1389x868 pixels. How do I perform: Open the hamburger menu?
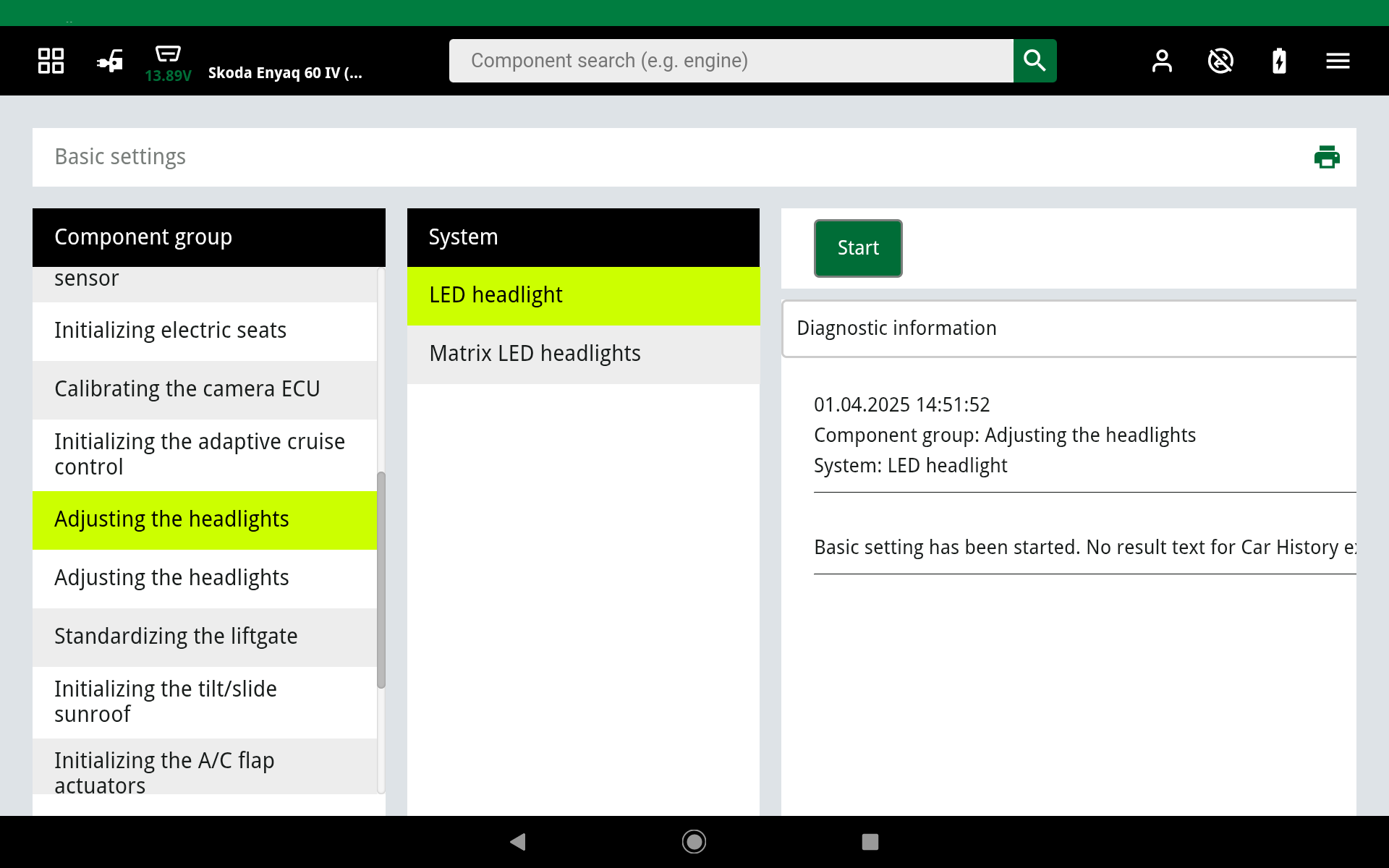(1338, 61)
